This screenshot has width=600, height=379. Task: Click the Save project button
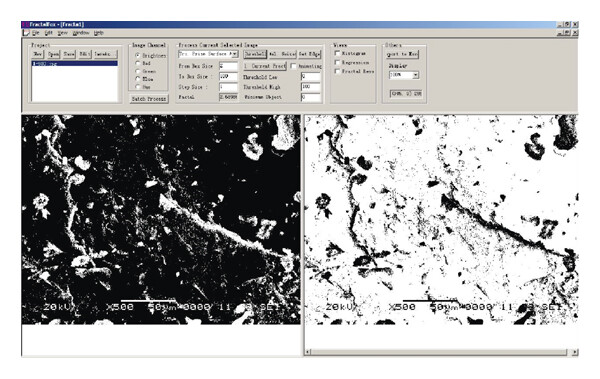tap(69, 54)
